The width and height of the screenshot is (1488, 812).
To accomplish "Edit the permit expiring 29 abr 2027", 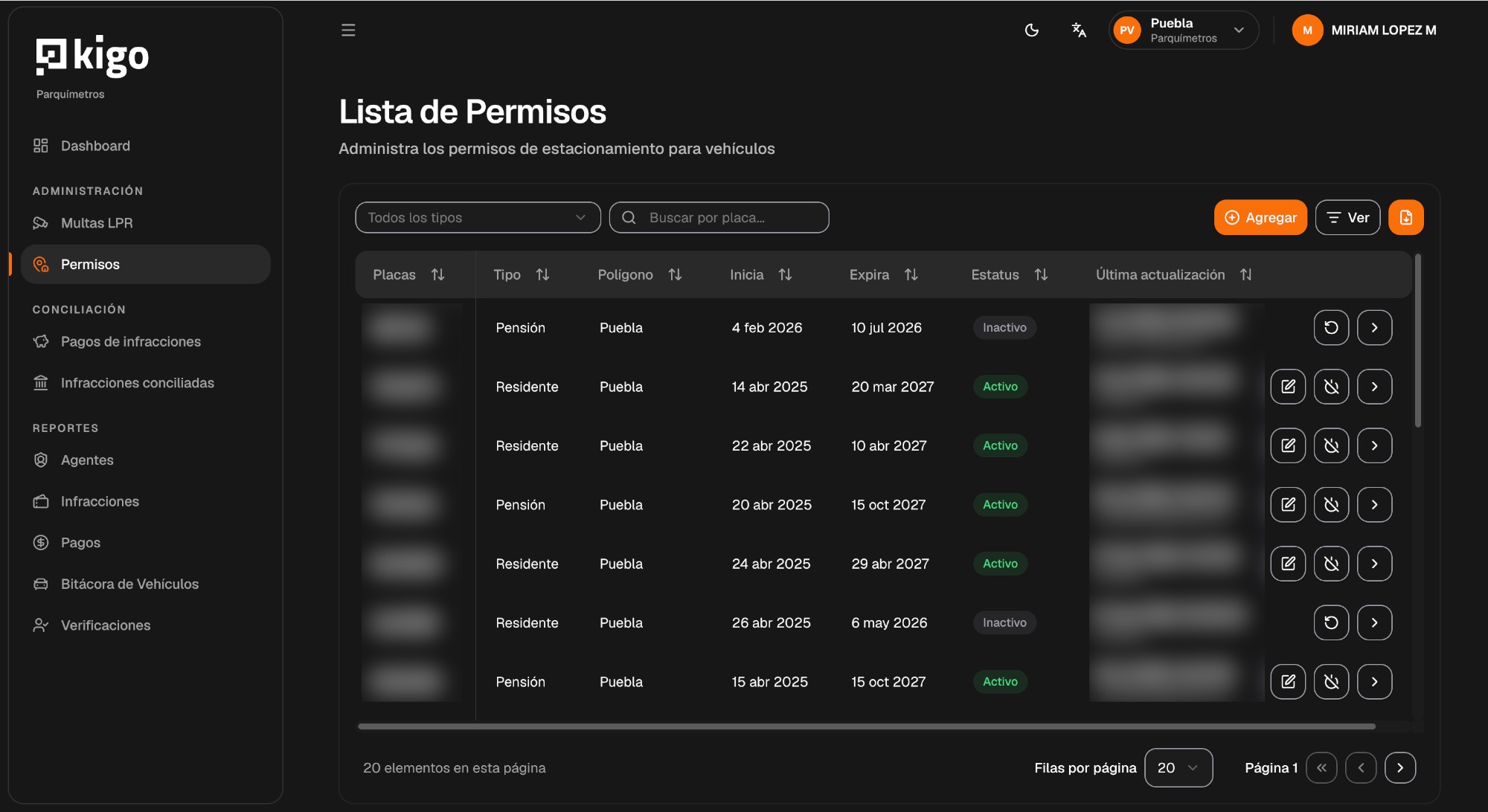I will pyautogui.click(x=1288, y=564).
